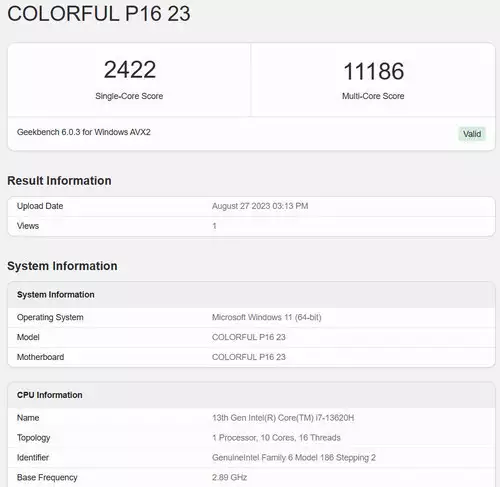Click the Multi-Core Score label

click(x=373, y=96)
